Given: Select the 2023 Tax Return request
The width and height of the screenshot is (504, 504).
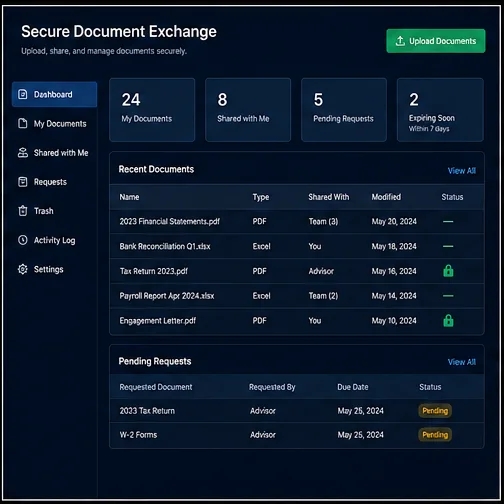Looking at the screenshot, I should (x=147, y=411).
